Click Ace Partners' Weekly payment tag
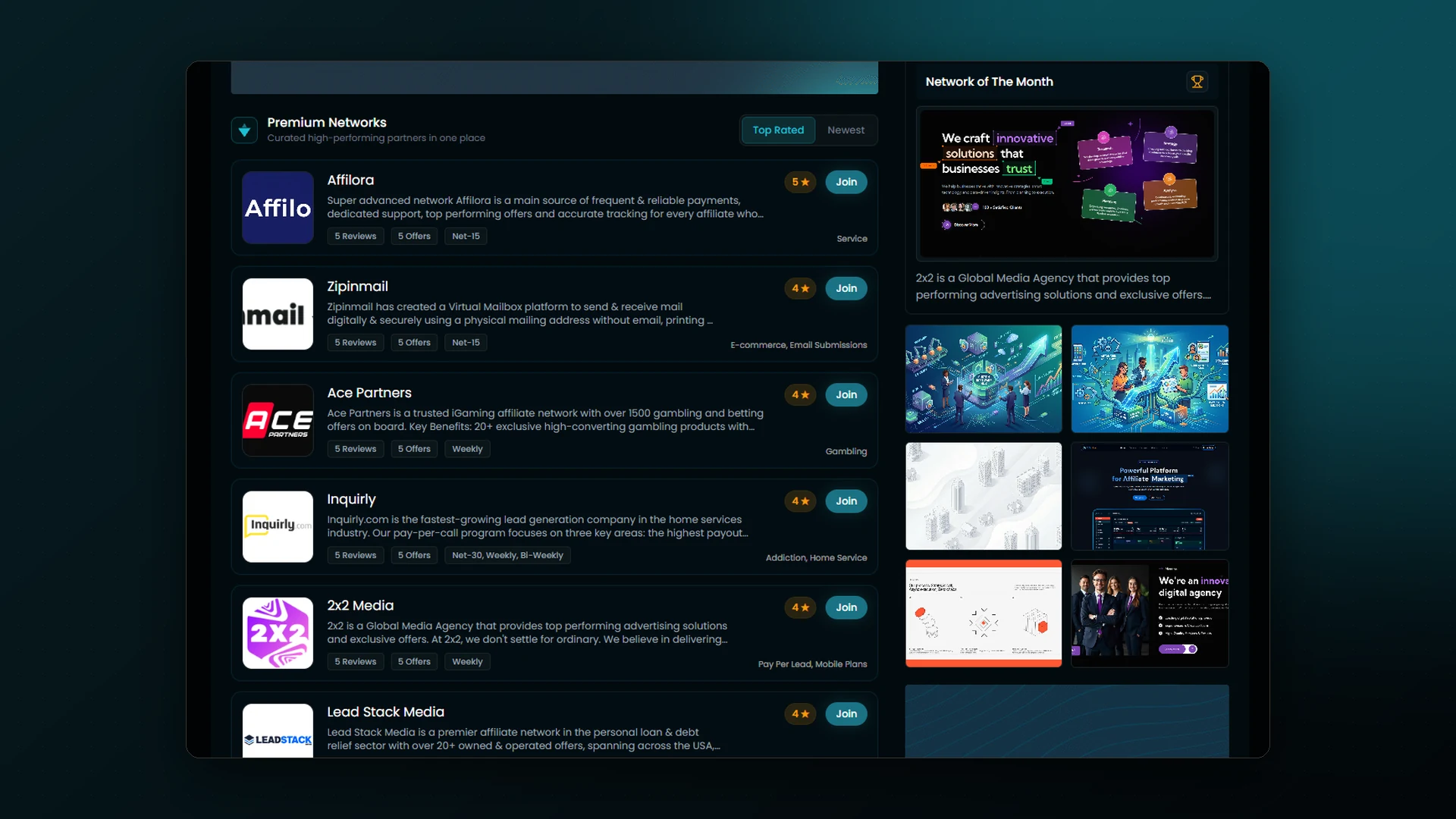Image resolution: width=1456 pixels, height=819 pixels. point(467,449)
